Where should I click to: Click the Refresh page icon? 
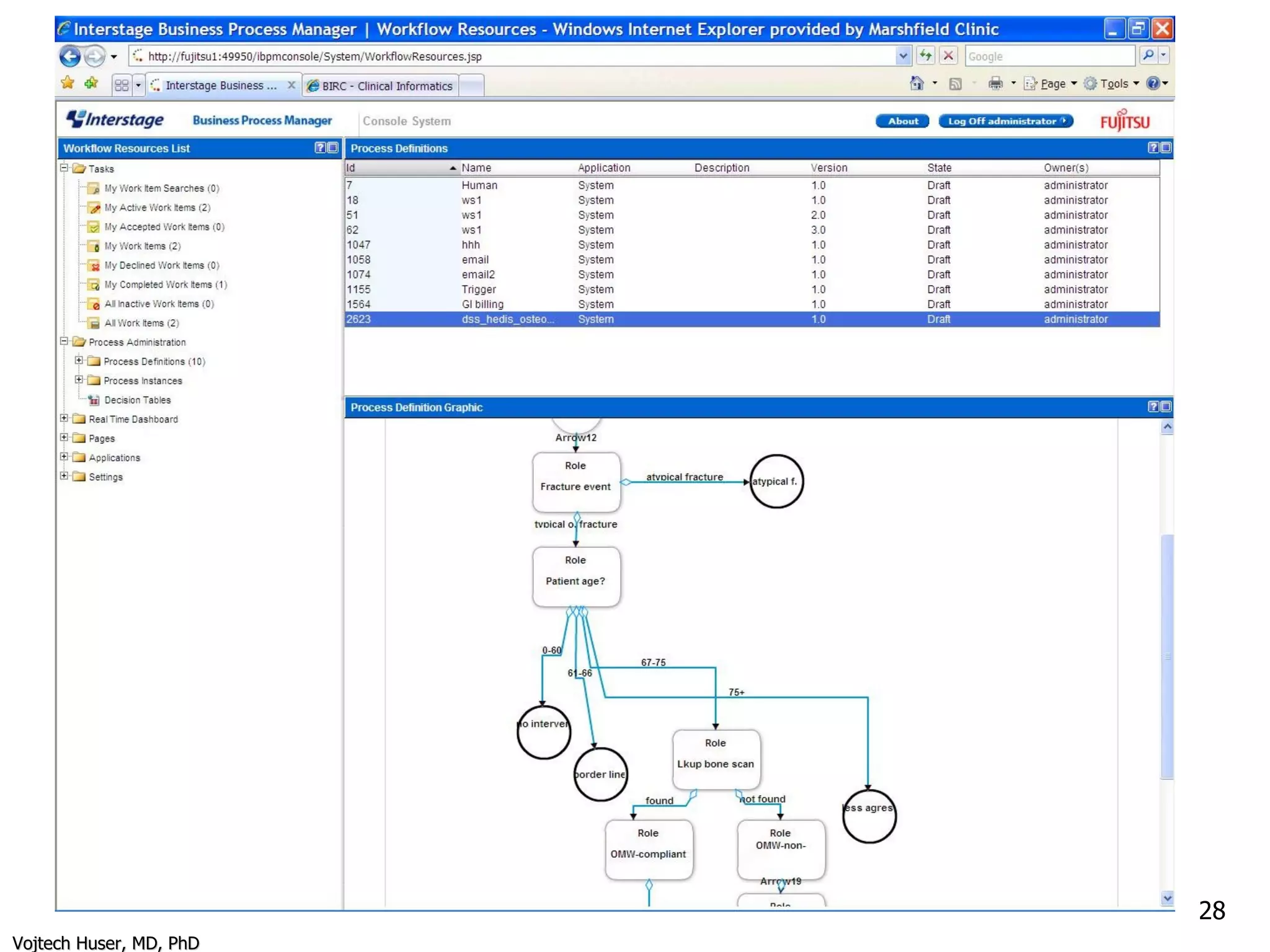925,56
